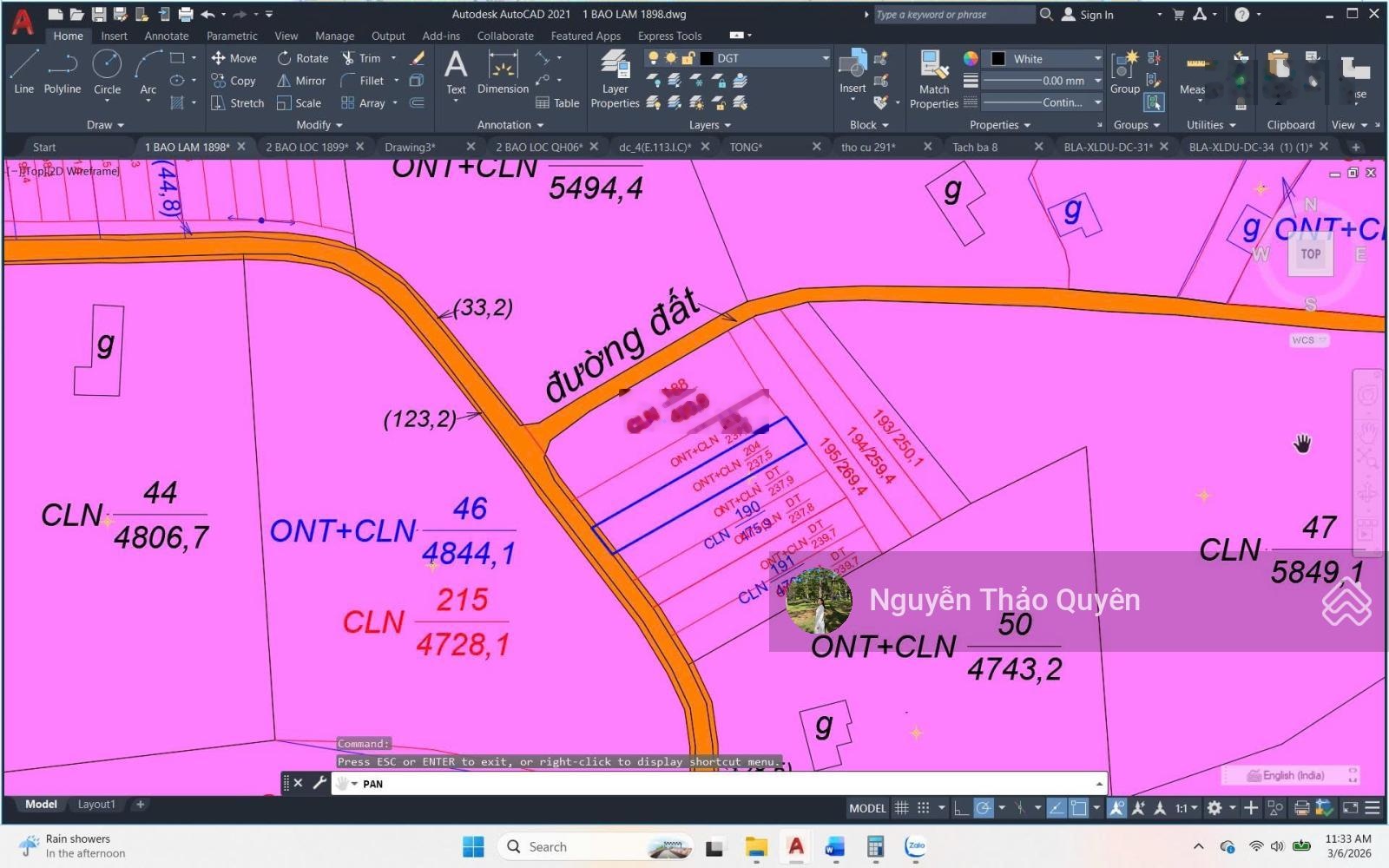
Task: Switch to the 2 BAO LOC 1899 drawing tab
Action: [306, 147]
